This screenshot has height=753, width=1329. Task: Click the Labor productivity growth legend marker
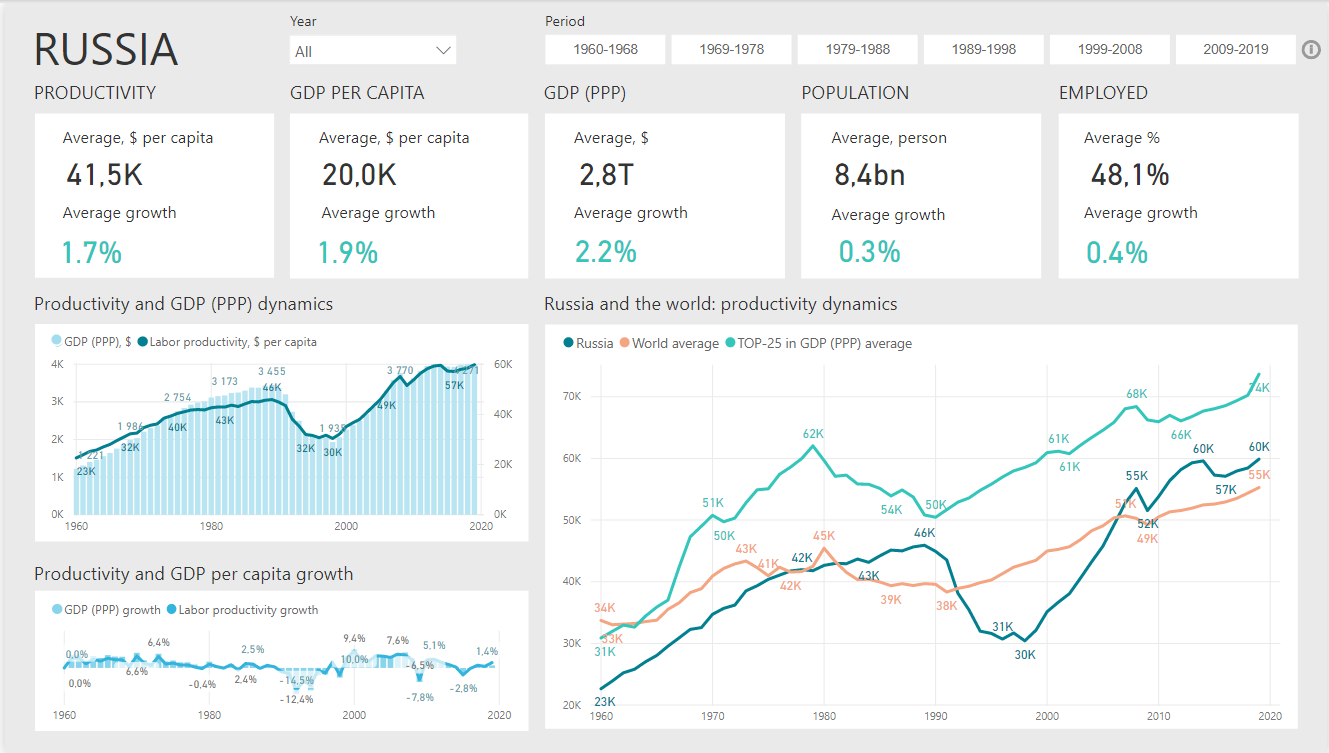click(x=172, y=610)
